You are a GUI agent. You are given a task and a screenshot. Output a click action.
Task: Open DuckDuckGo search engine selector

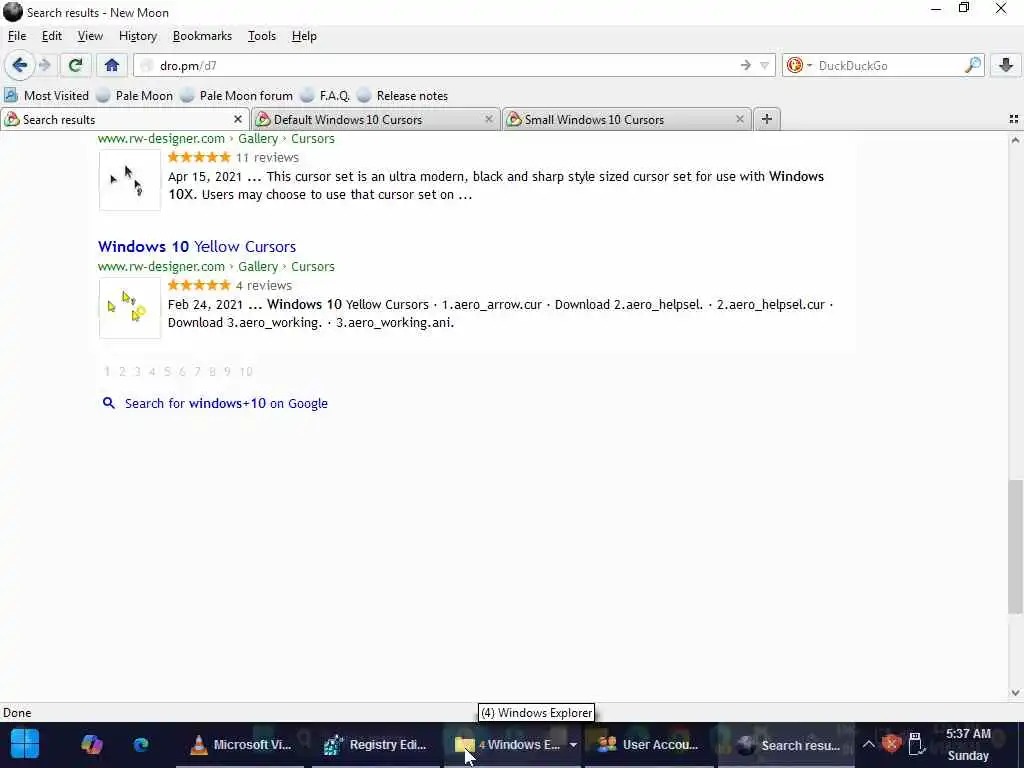[799, 65]
